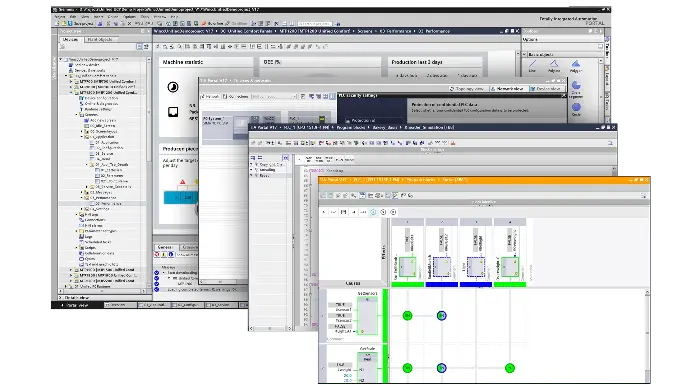Select the filled Polygon tool in the toolbox
The image size is (690, 388).
[576, 66]
